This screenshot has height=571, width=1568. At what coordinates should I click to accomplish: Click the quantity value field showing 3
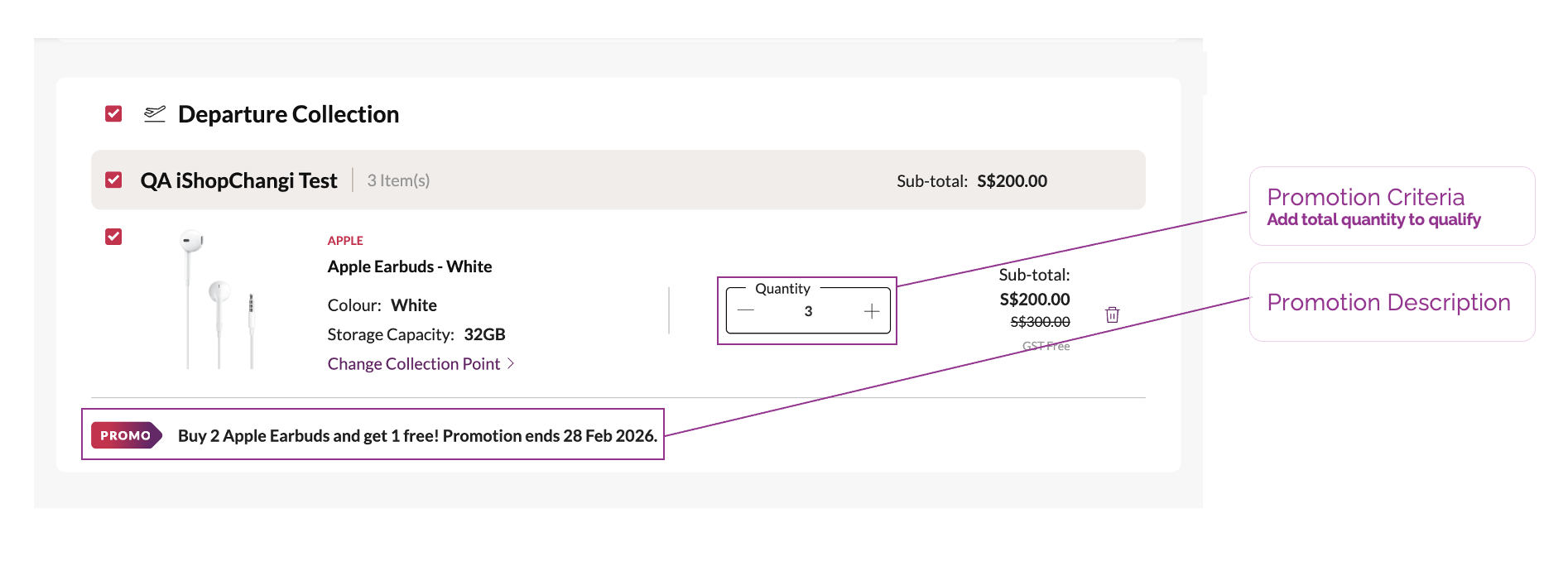click(x=808, y=311)
